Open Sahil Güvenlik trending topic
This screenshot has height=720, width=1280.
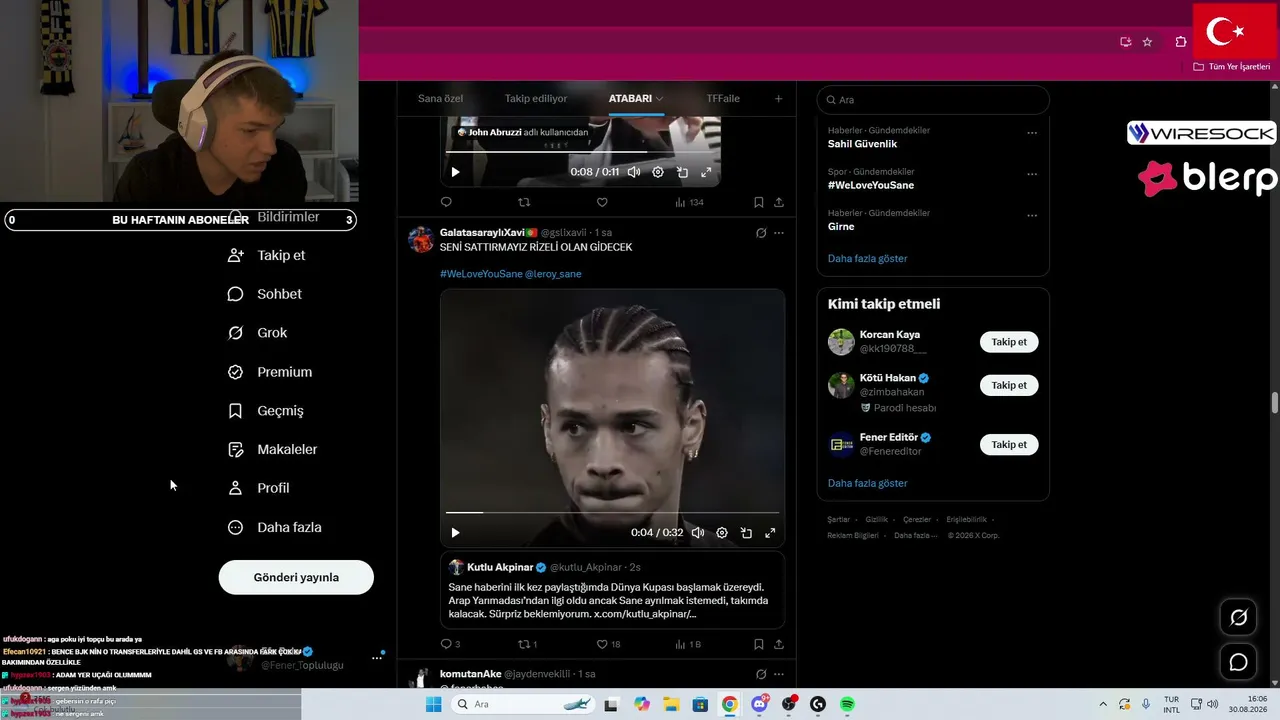pyautogui.click(x=862, y=144)
